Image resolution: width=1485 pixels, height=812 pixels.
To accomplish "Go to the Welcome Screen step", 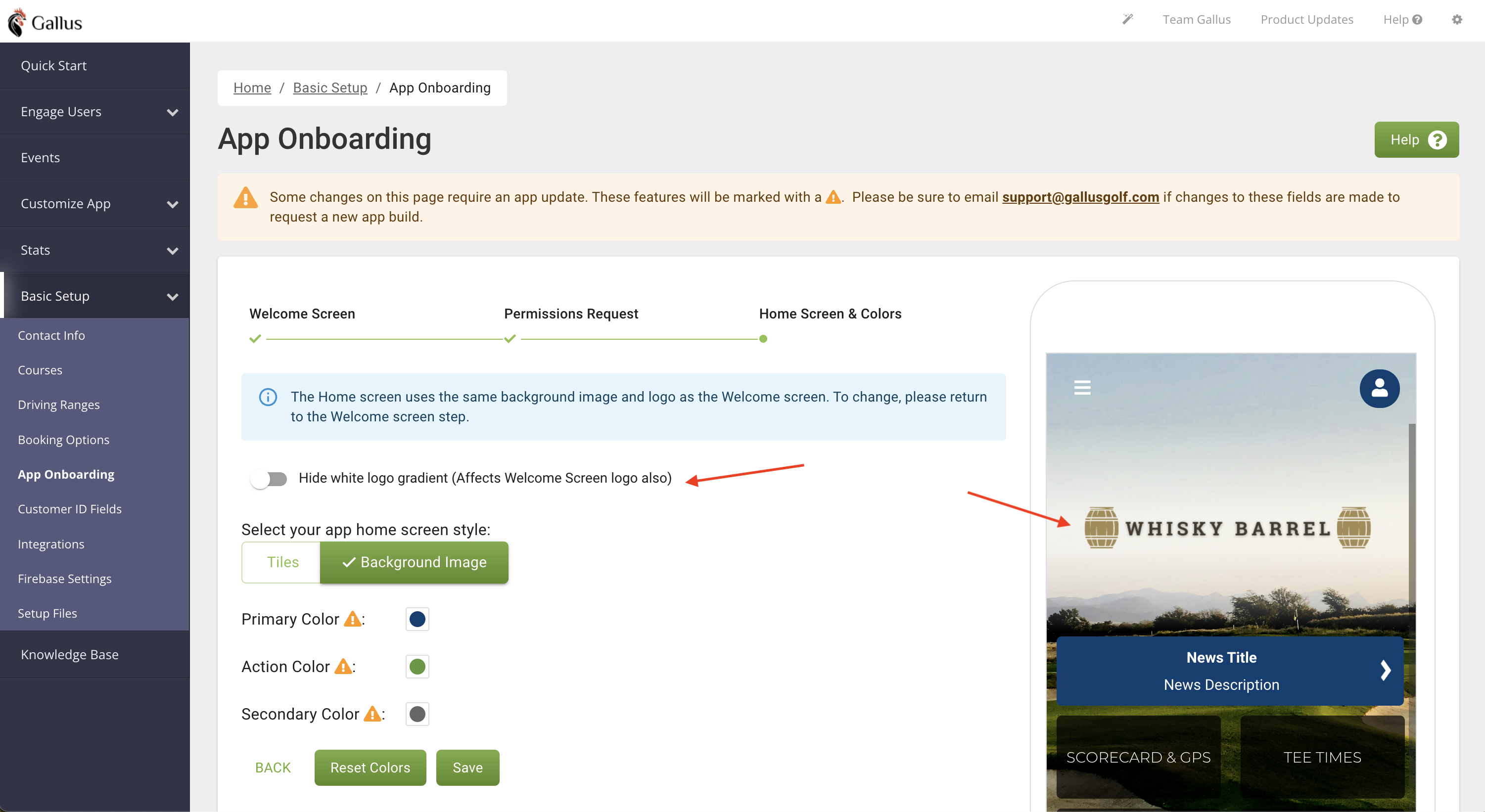I will click(302, 314).
